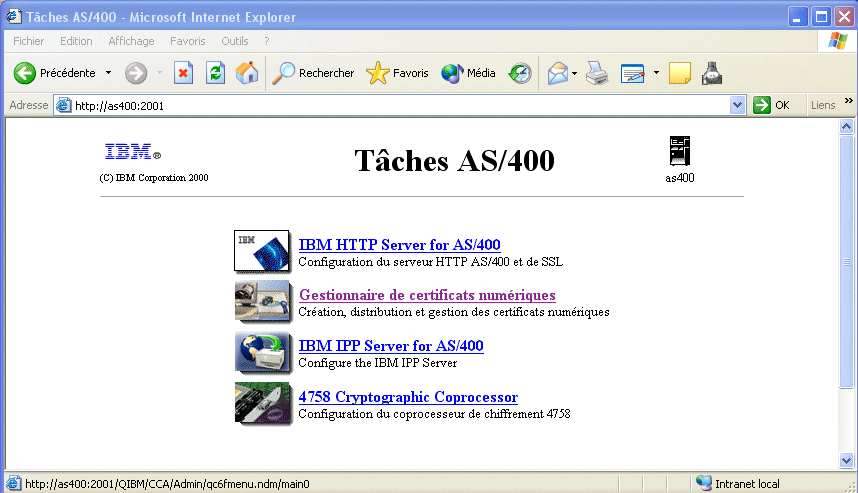Click the IBM logo on the page

132,151
